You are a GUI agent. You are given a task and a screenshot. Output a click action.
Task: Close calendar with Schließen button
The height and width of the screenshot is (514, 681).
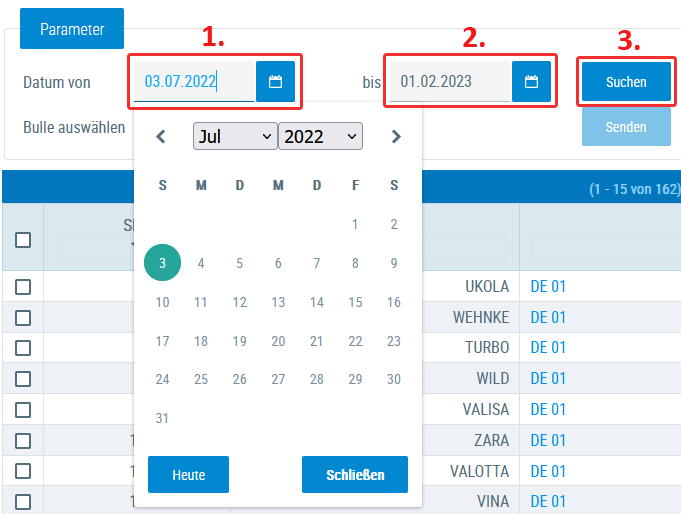pos(354,475)
